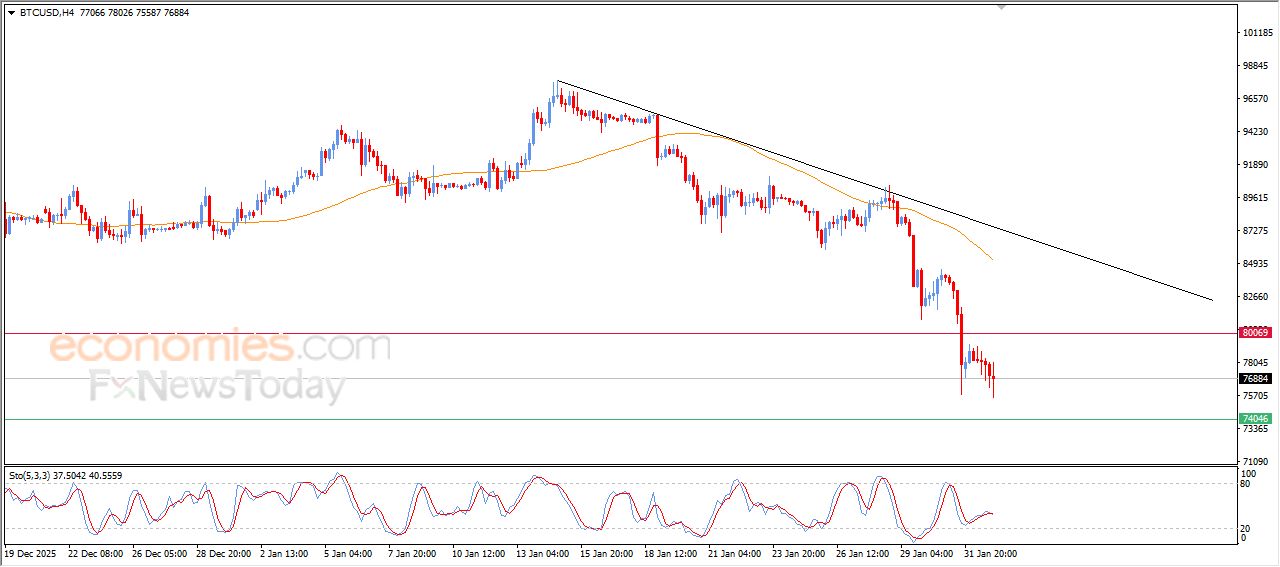
Task: Click the economies.com watermark logo
Action: (x=220, y=347)
